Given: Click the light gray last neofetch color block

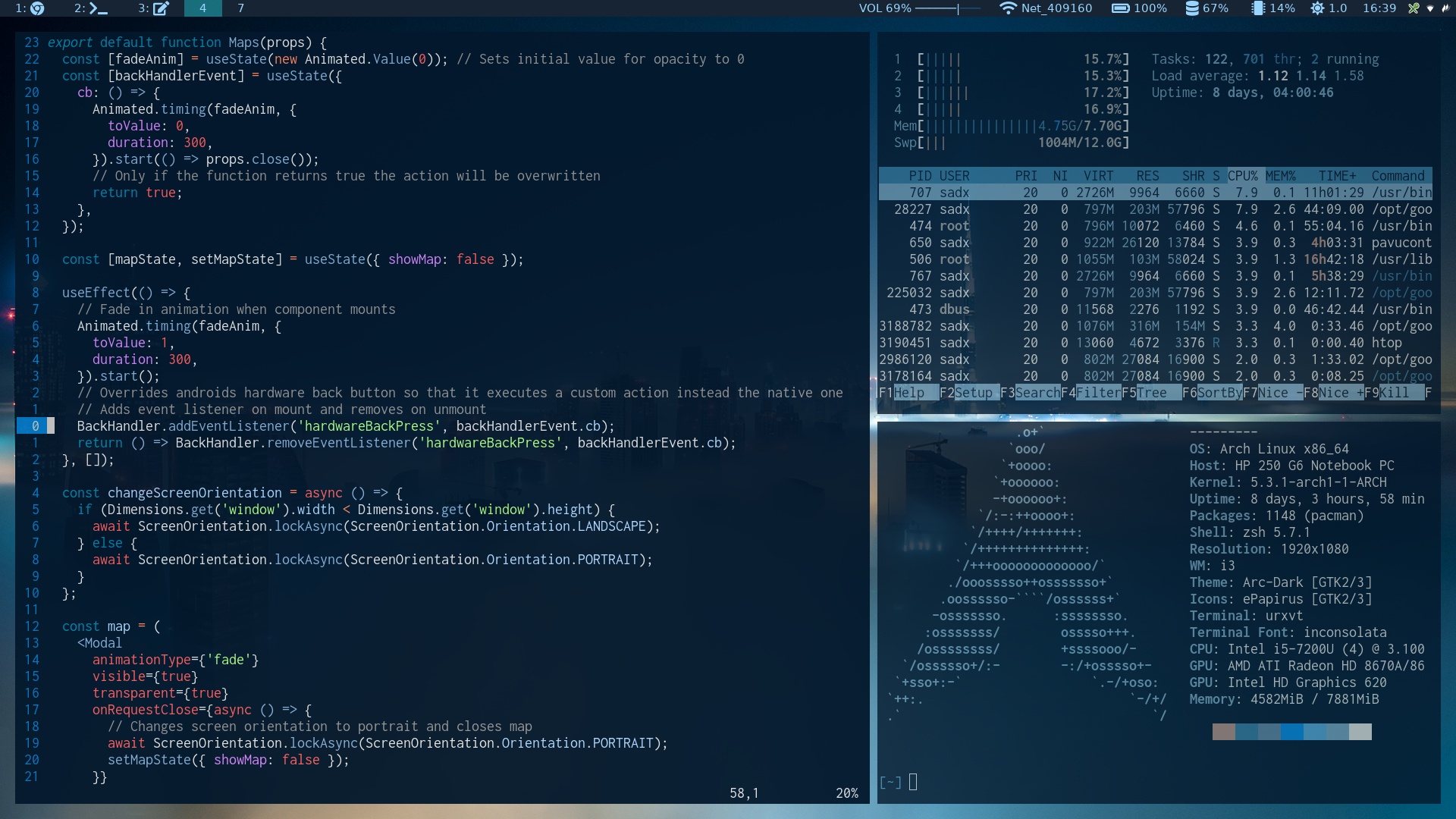Looking at the screenshot, I should (1360, 732).
